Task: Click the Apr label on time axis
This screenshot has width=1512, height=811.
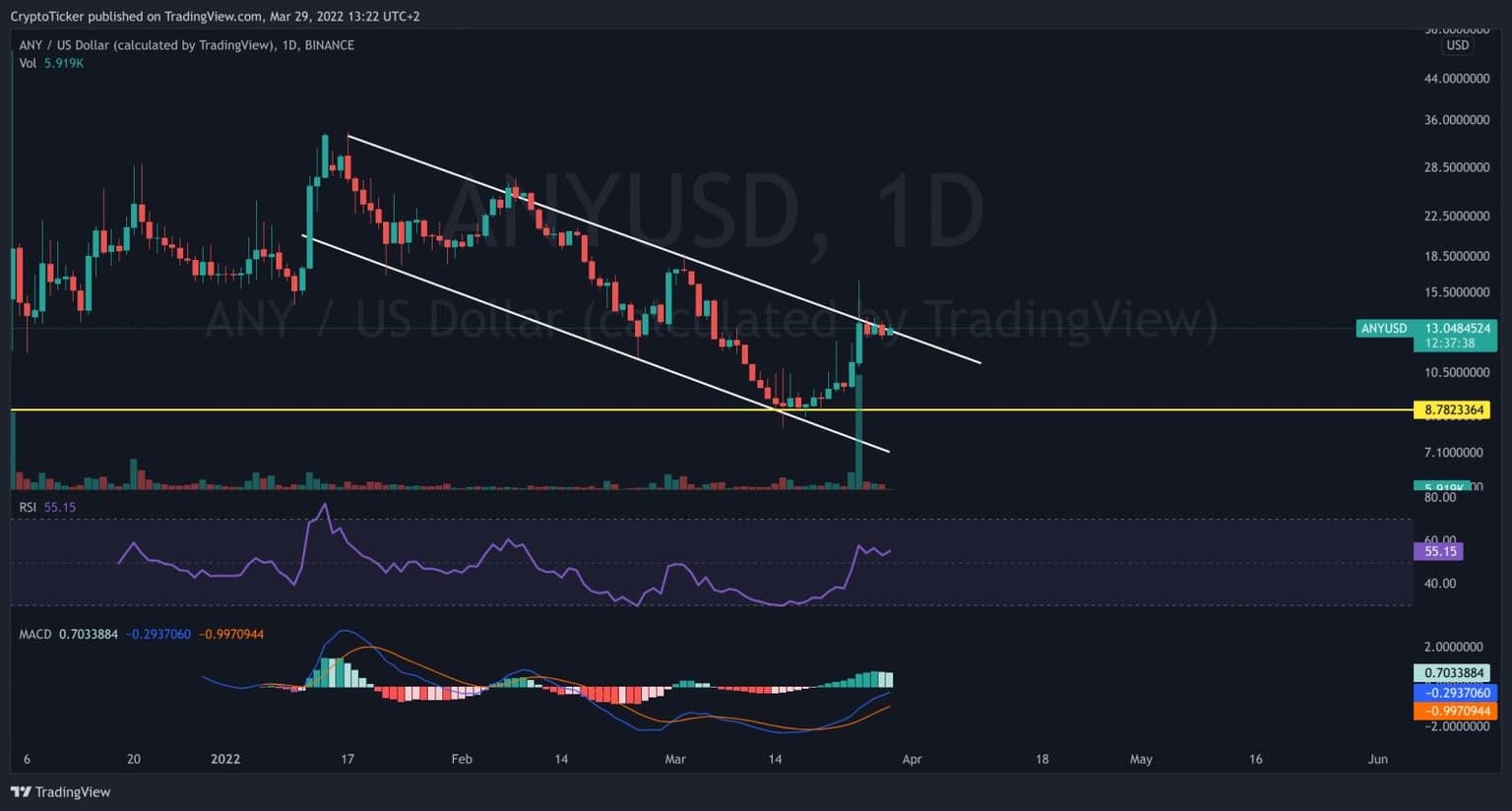Action: [x=912, y=759]
